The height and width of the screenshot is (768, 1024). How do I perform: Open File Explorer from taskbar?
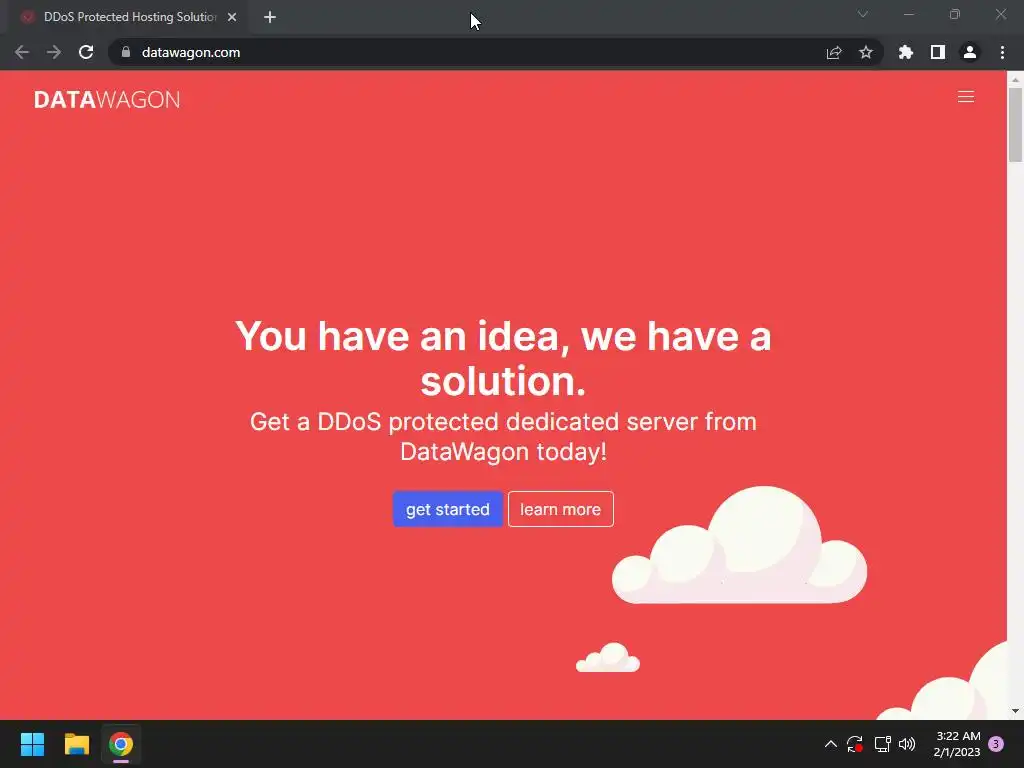coord(76,744)
